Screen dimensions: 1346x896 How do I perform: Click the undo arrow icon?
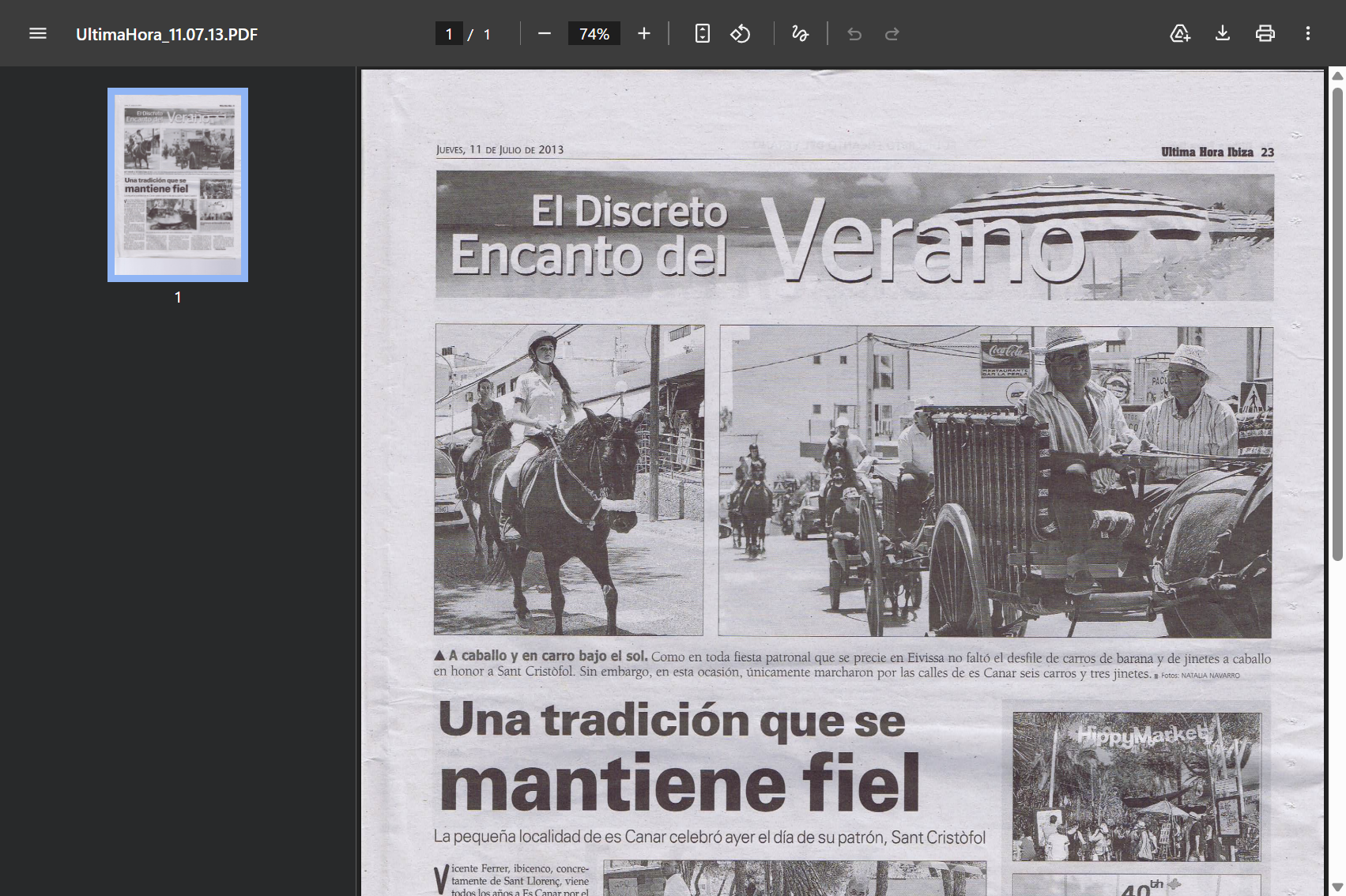[854, 34]
